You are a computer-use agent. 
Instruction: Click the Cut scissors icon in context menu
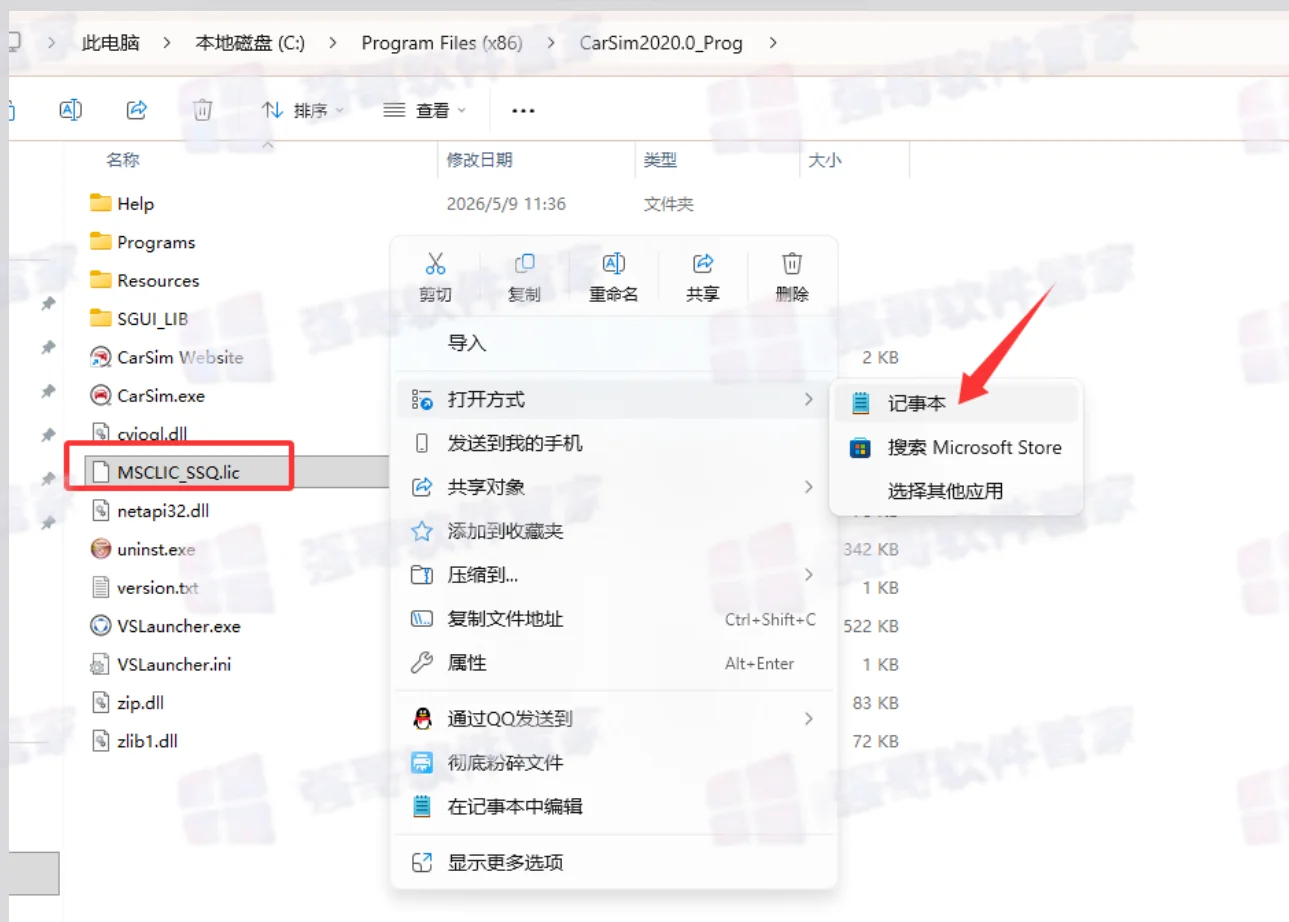point(435,263)
